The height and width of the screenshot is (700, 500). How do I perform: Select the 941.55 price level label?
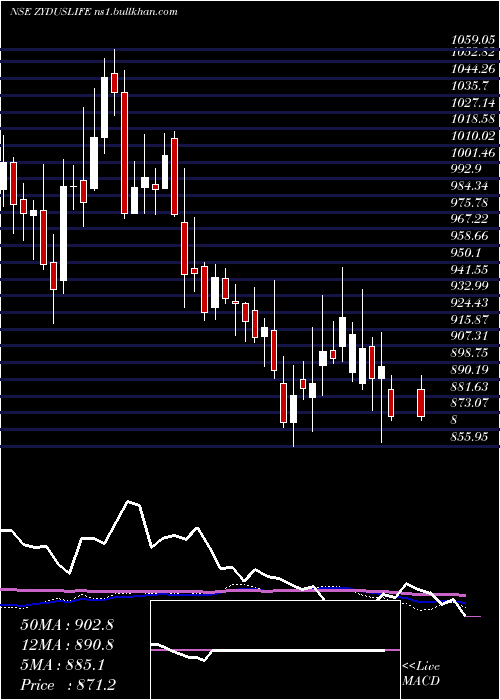(470, 269)
